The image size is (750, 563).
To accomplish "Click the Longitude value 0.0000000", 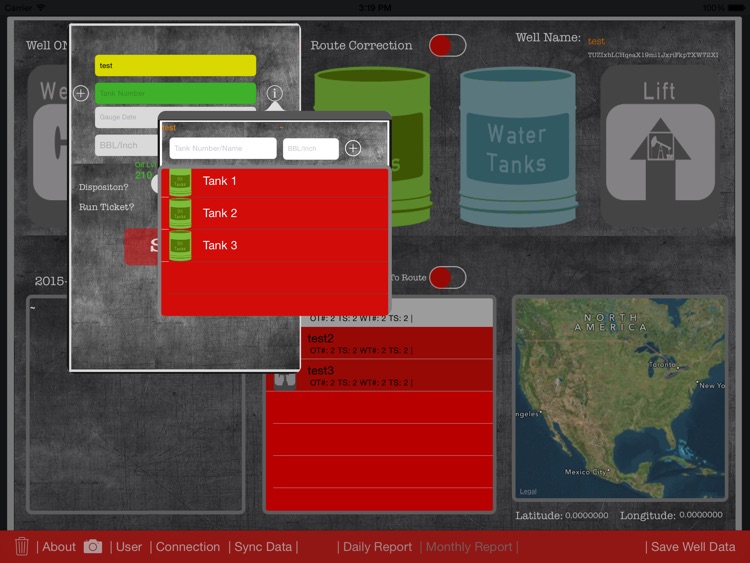I will (701, 515).
